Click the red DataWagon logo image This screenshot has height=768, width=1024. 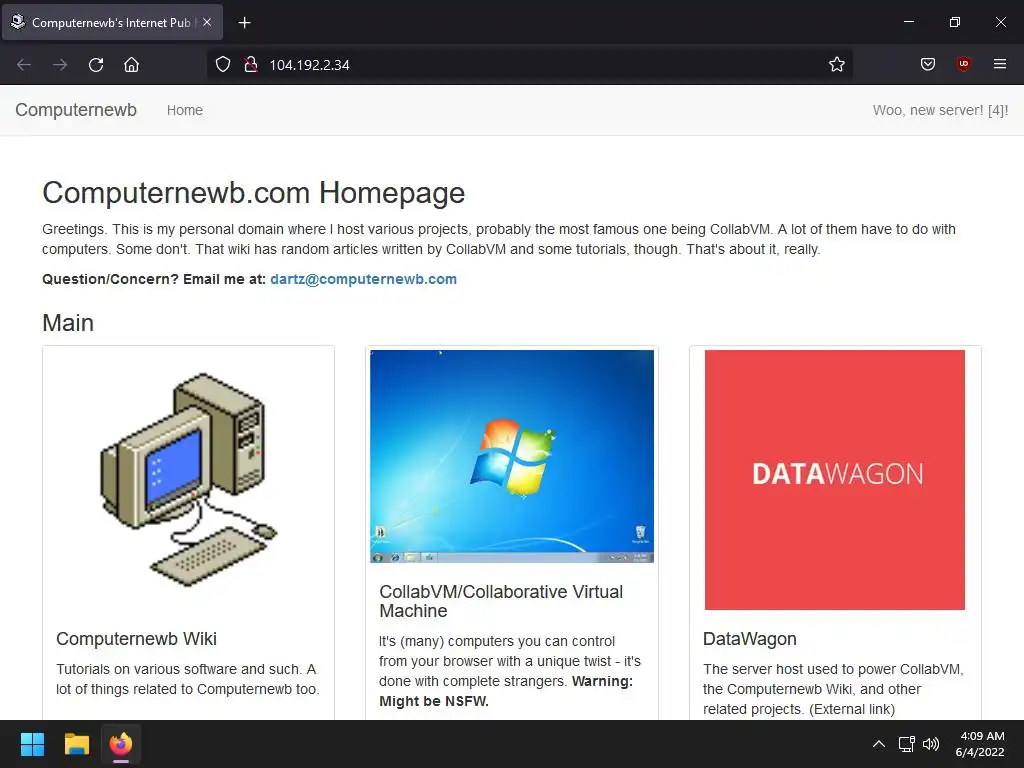coord(835,480)
